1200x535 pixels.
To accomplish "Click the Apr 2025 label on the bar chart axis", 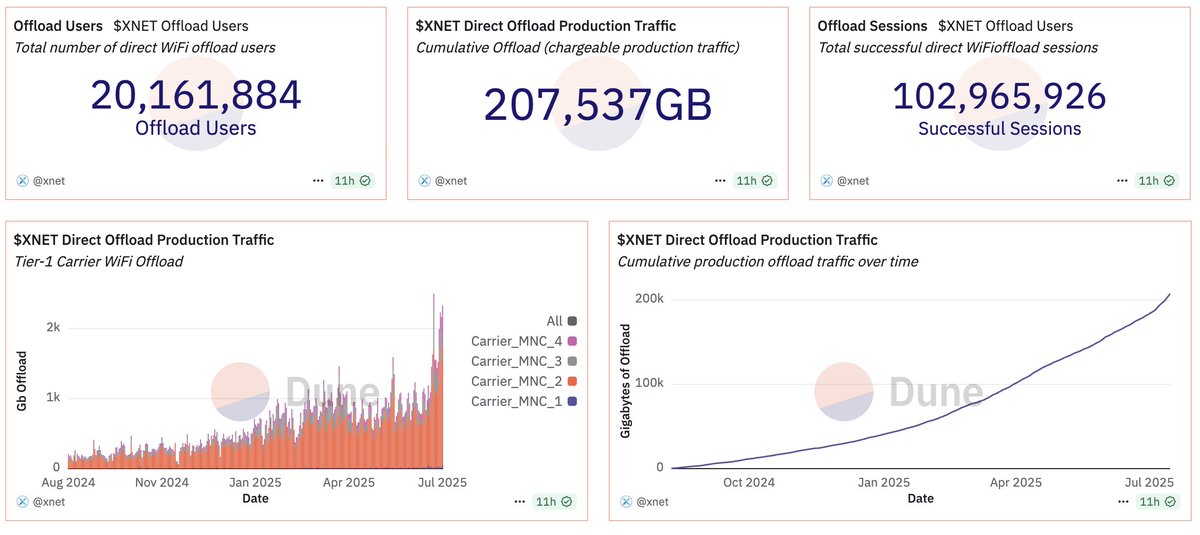I will 347,482.
